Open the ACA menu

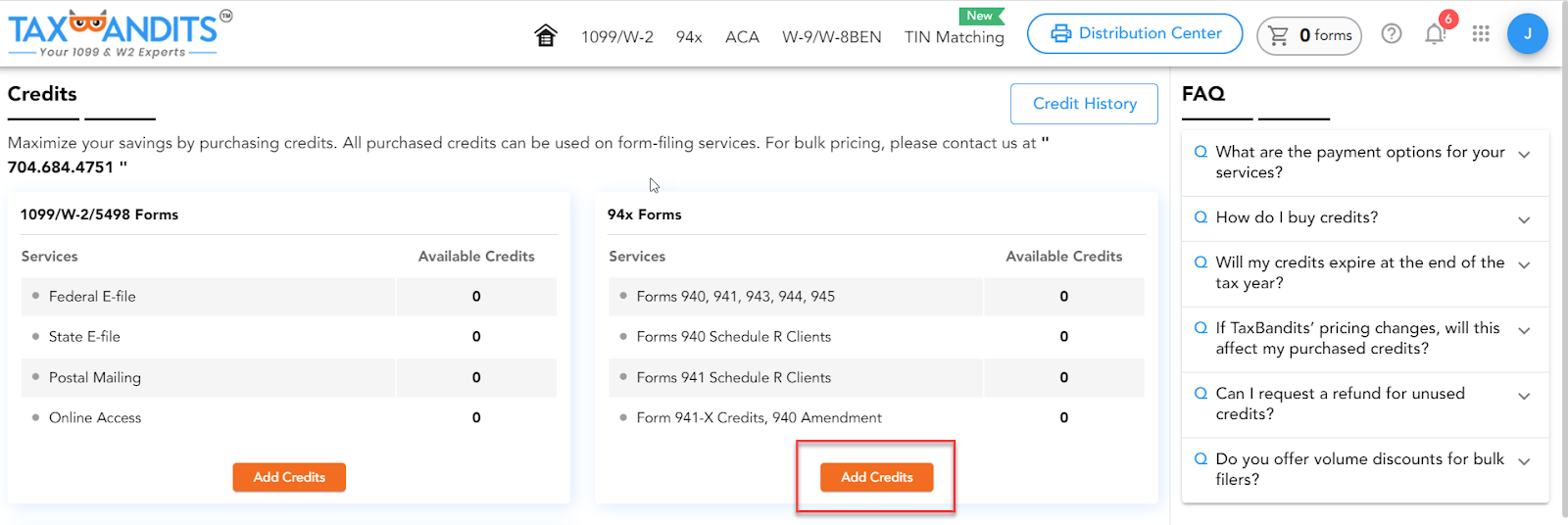coord(742,37)
